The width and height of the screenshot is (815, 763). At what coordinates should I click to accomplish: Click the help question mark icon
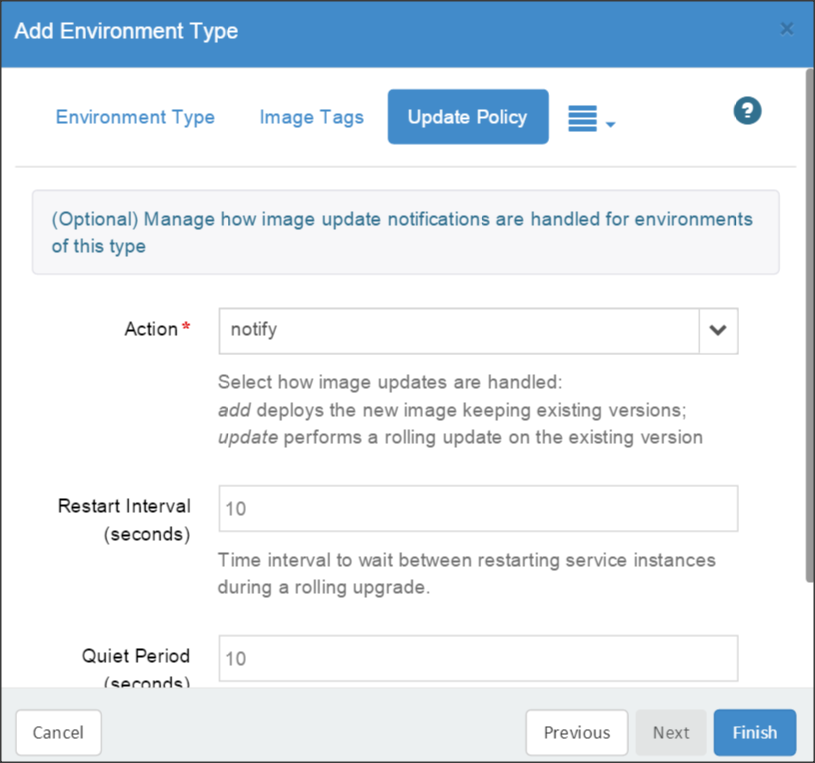747,111
